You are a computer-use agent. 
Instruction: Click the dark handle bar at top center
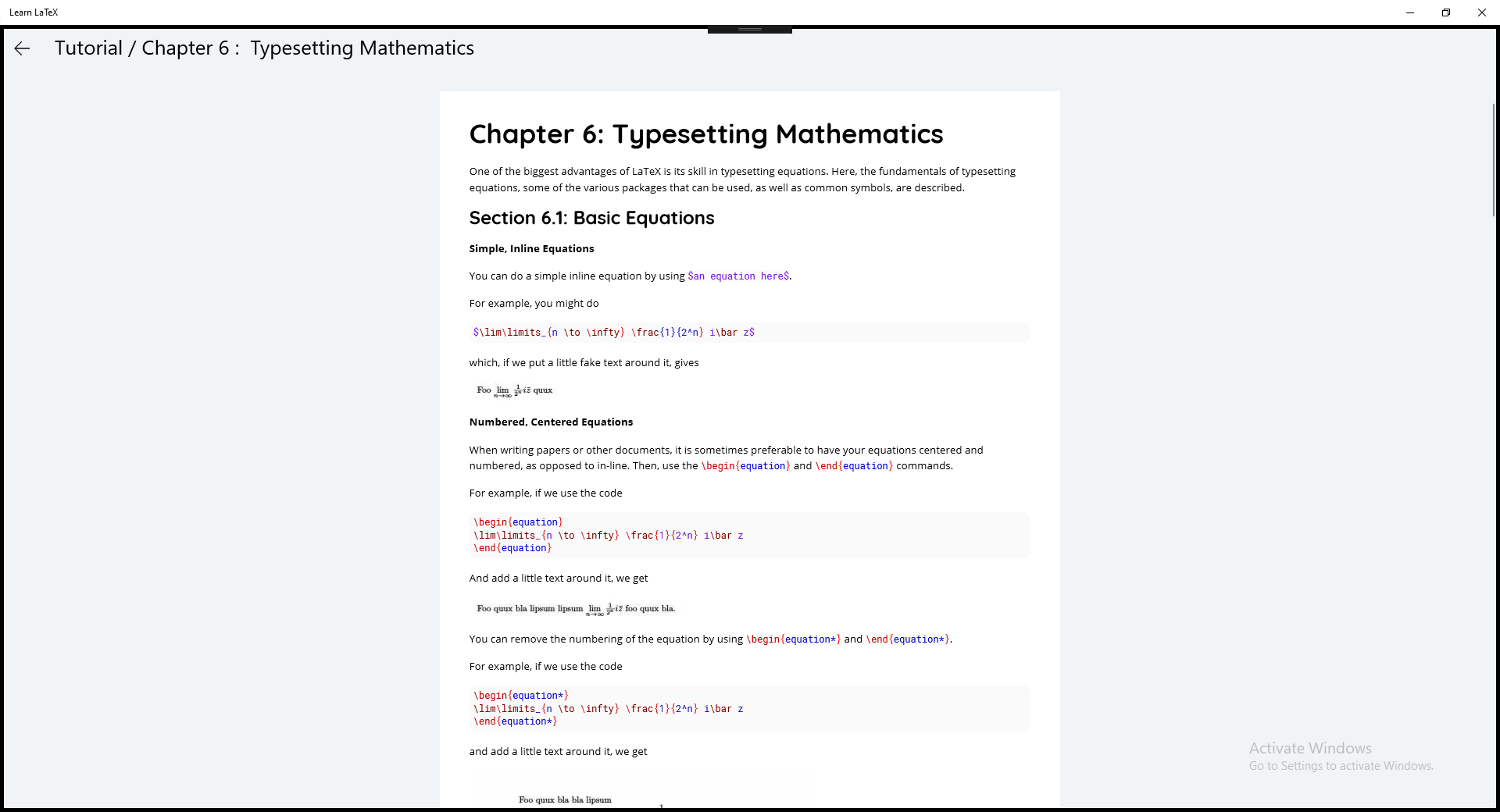point(750,30)
